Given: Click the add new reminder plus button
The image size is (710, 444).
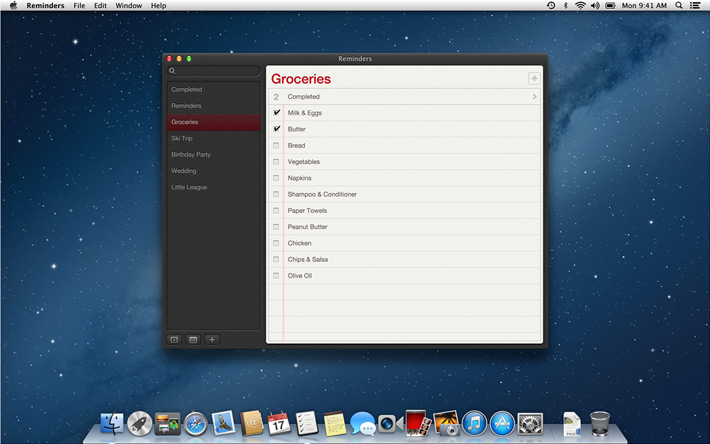Looking at the screenshot, I should point(534,78).
